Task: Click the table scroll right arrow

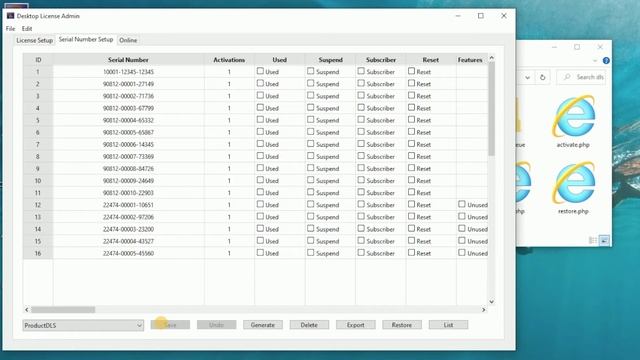Action: (x=484, y=310)
